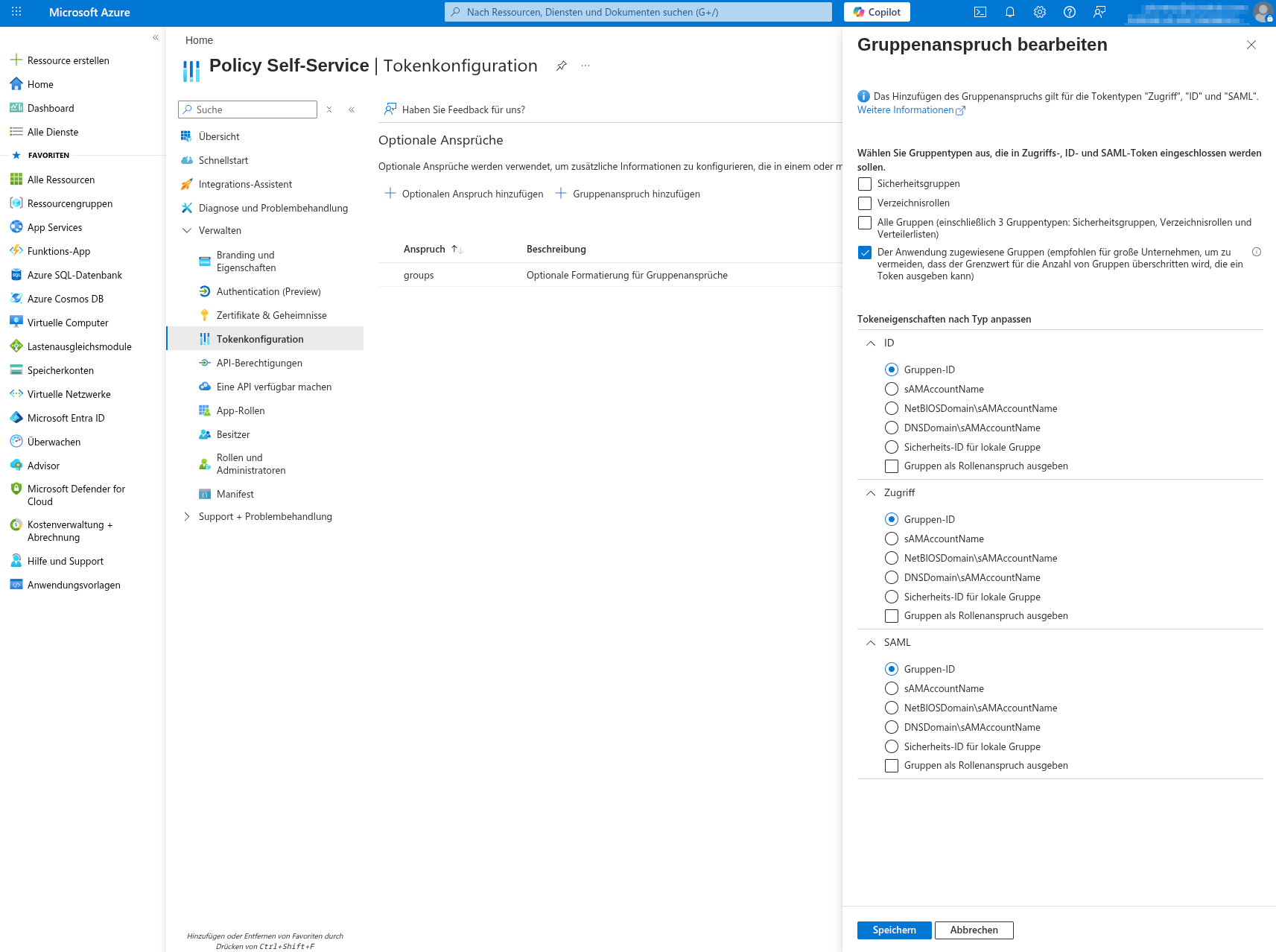Click the Speichern button
The image size is (1276, 952).
coord(894,930)
